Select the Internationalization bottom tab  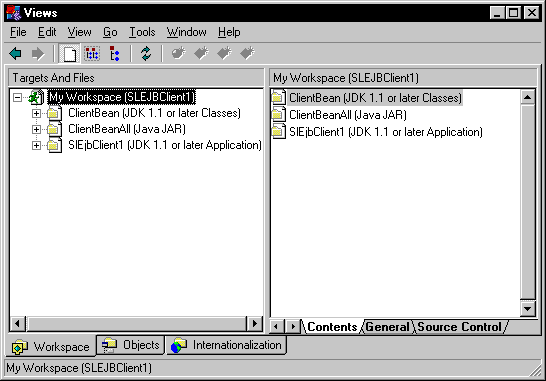coord(226,345)
